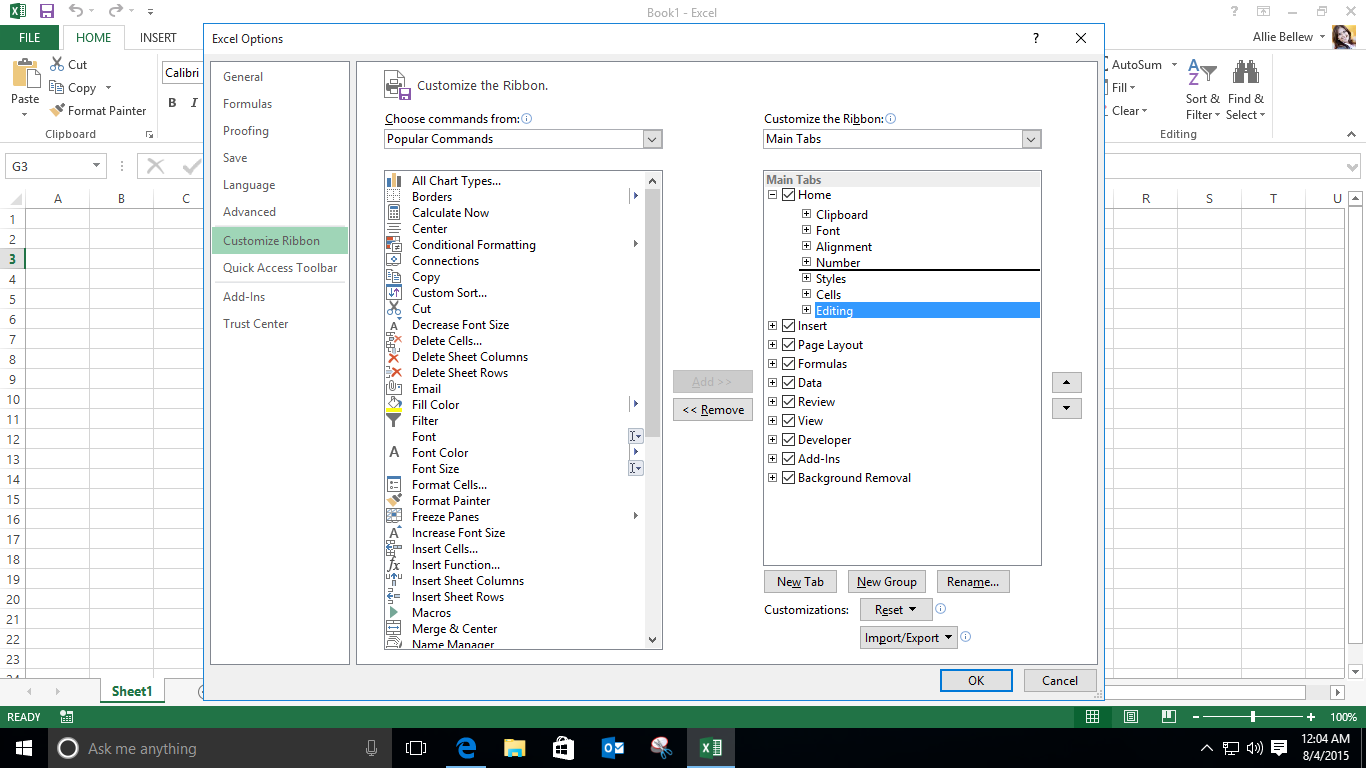Click the Save floppy icon in quick access
Image resolution: width=1366 pixels, height=768 pixels.
[46, 12]
